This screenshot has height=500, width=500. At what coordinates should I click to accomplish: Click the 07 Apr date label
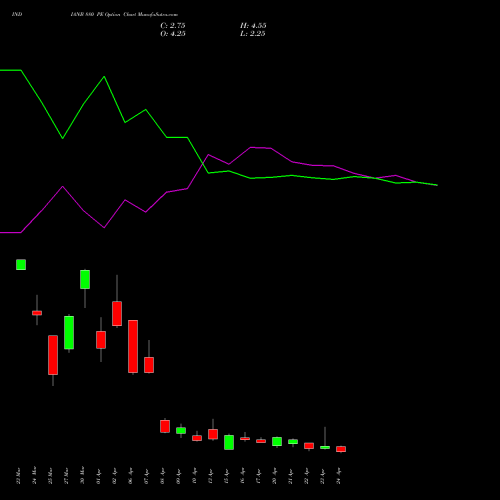pyautogui.click(x=146, y=477)
